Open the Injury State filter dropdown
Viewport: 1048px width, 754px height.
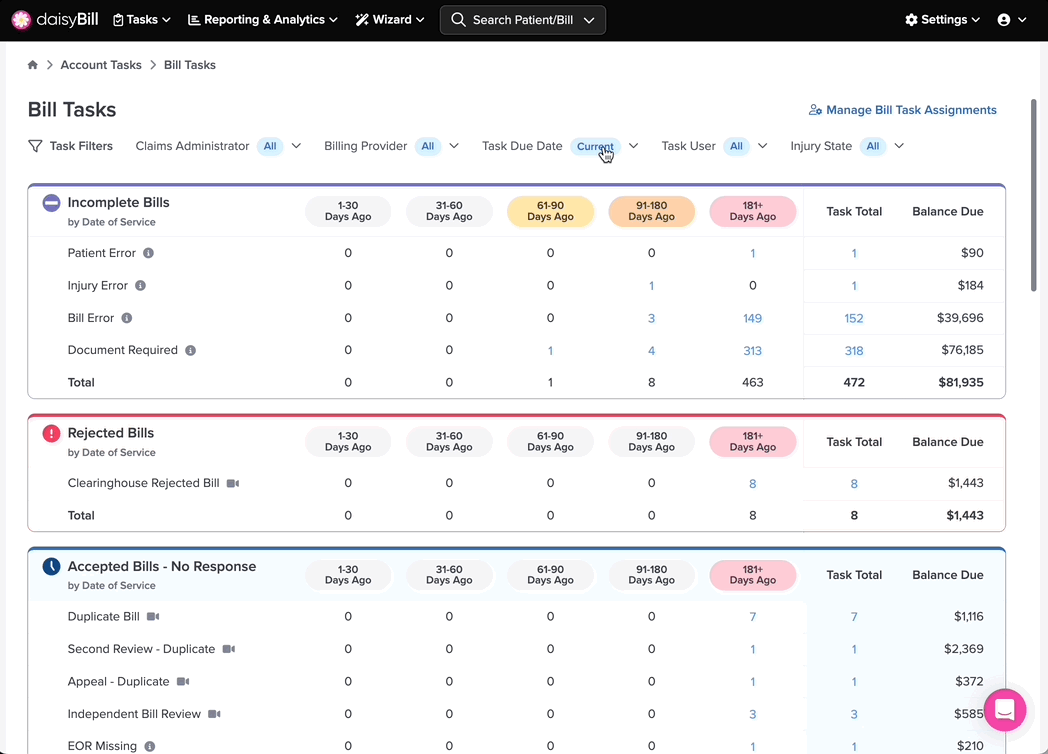899,146
